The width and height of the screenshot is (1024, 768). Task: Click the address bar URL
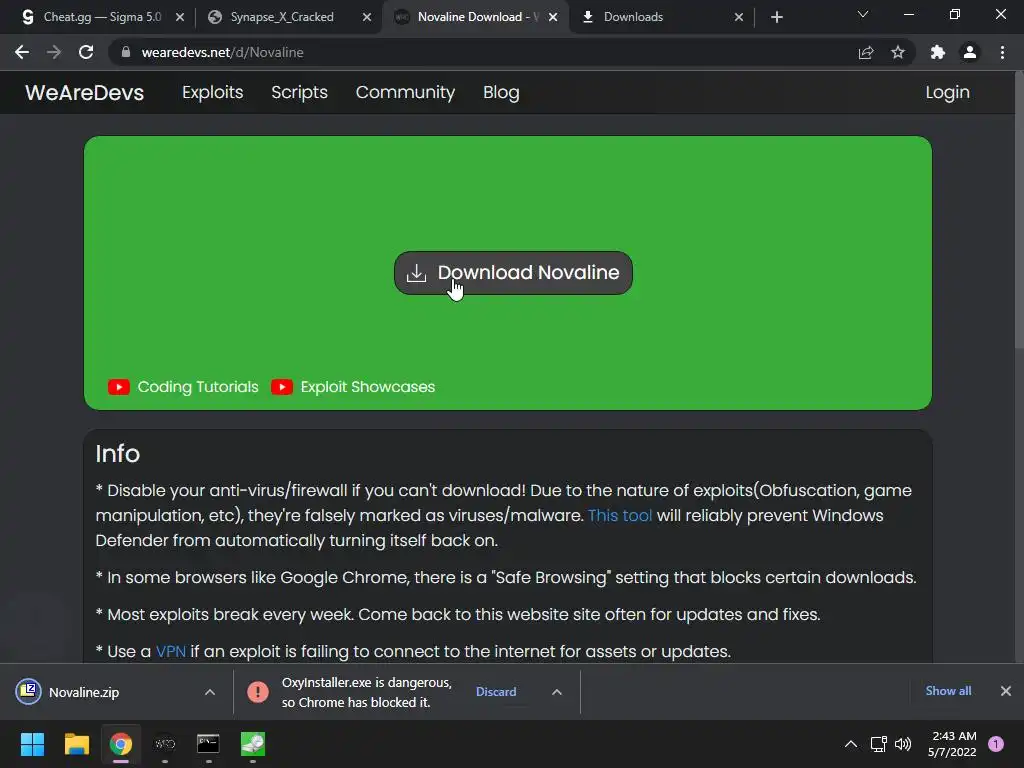click(x=222, y=52)
